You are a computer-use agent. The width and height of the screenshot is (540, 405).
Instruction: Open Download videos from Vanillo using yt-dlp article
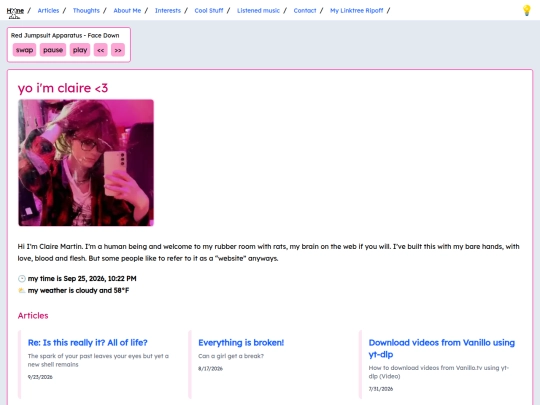(442, 349)
